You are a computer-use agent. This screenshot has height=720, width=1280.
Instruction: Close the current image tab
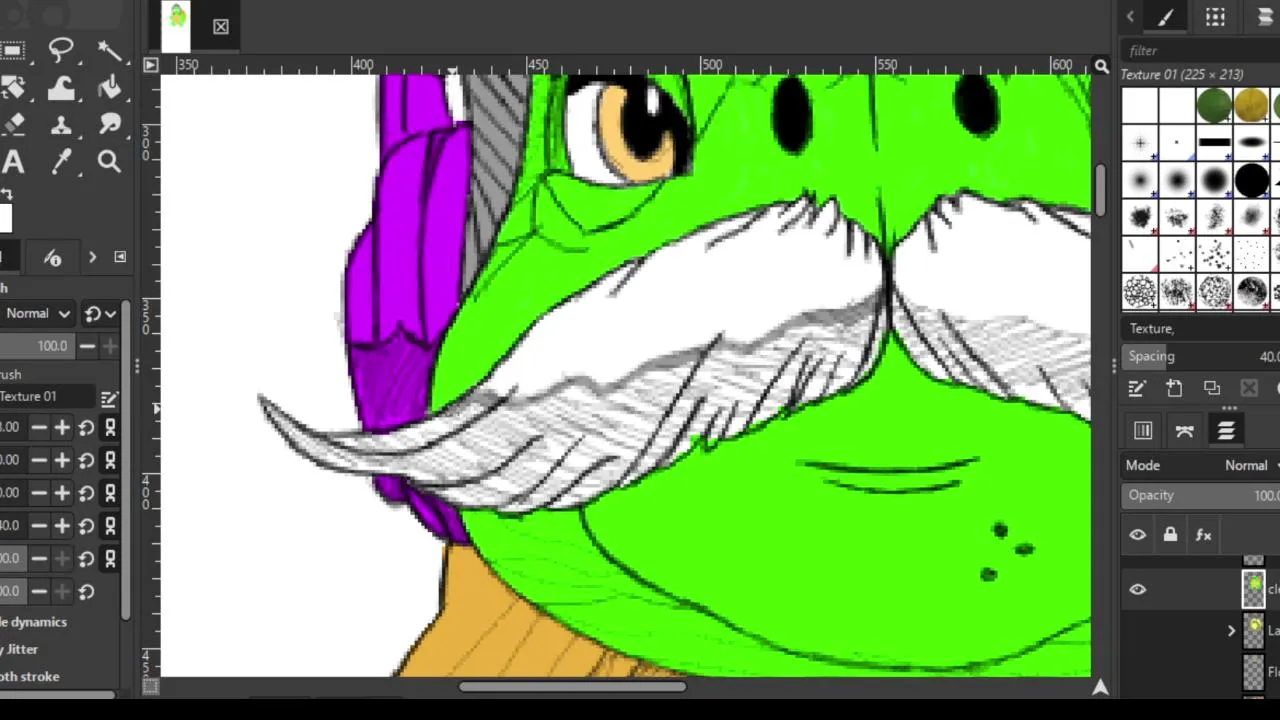(221, 27)
